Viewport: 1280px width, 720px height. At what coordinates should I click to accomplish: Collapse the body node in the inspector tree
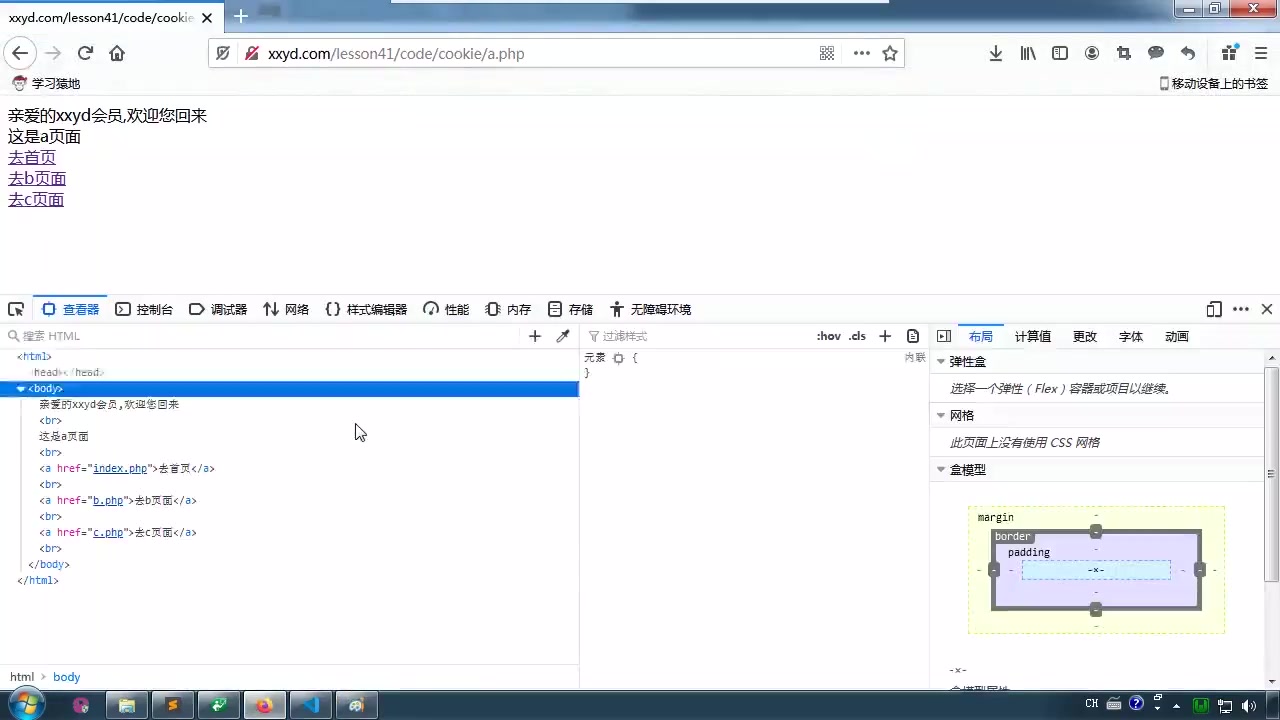tap(21, 388)
